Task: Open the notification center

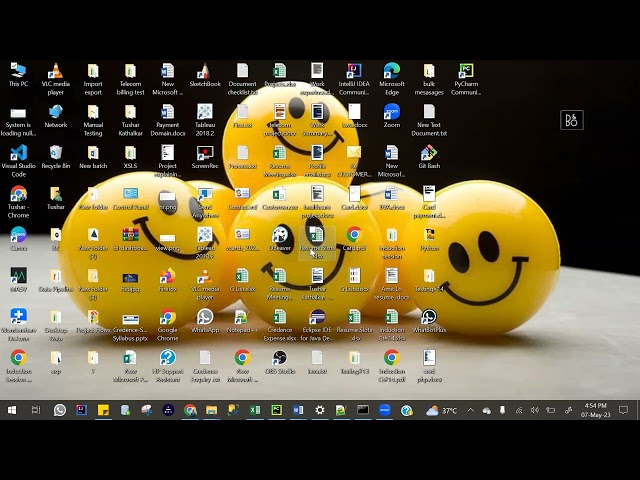Action: (x=623, y=410)
